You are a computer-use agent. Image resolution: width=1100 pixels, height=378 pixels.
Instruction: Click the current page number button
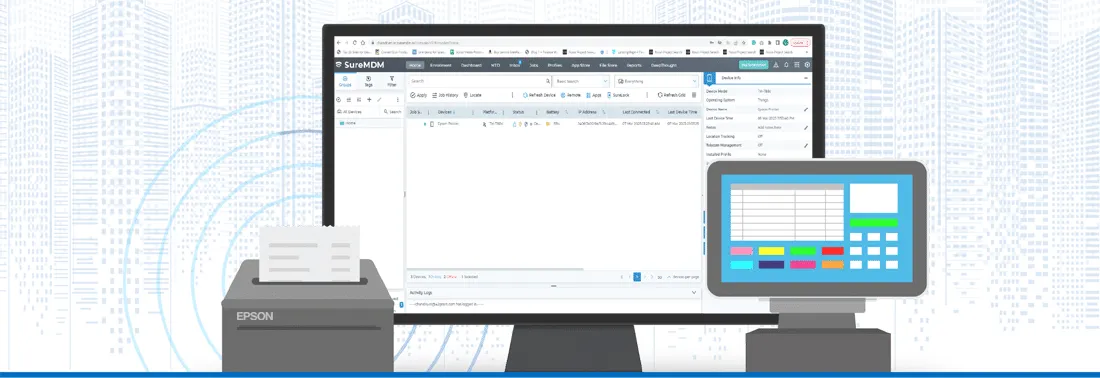pyautogui.click(x=637, y=277)
